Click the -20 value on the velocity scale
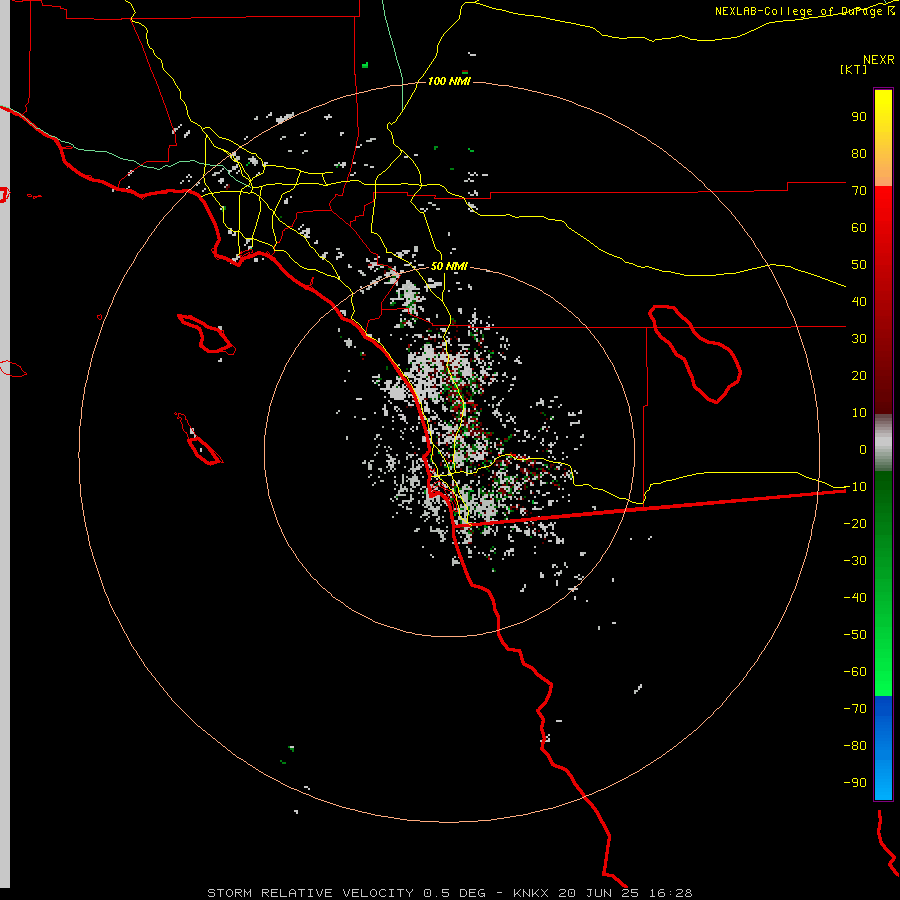This screenshot has width=900, height=900. [x=855, y=524]
